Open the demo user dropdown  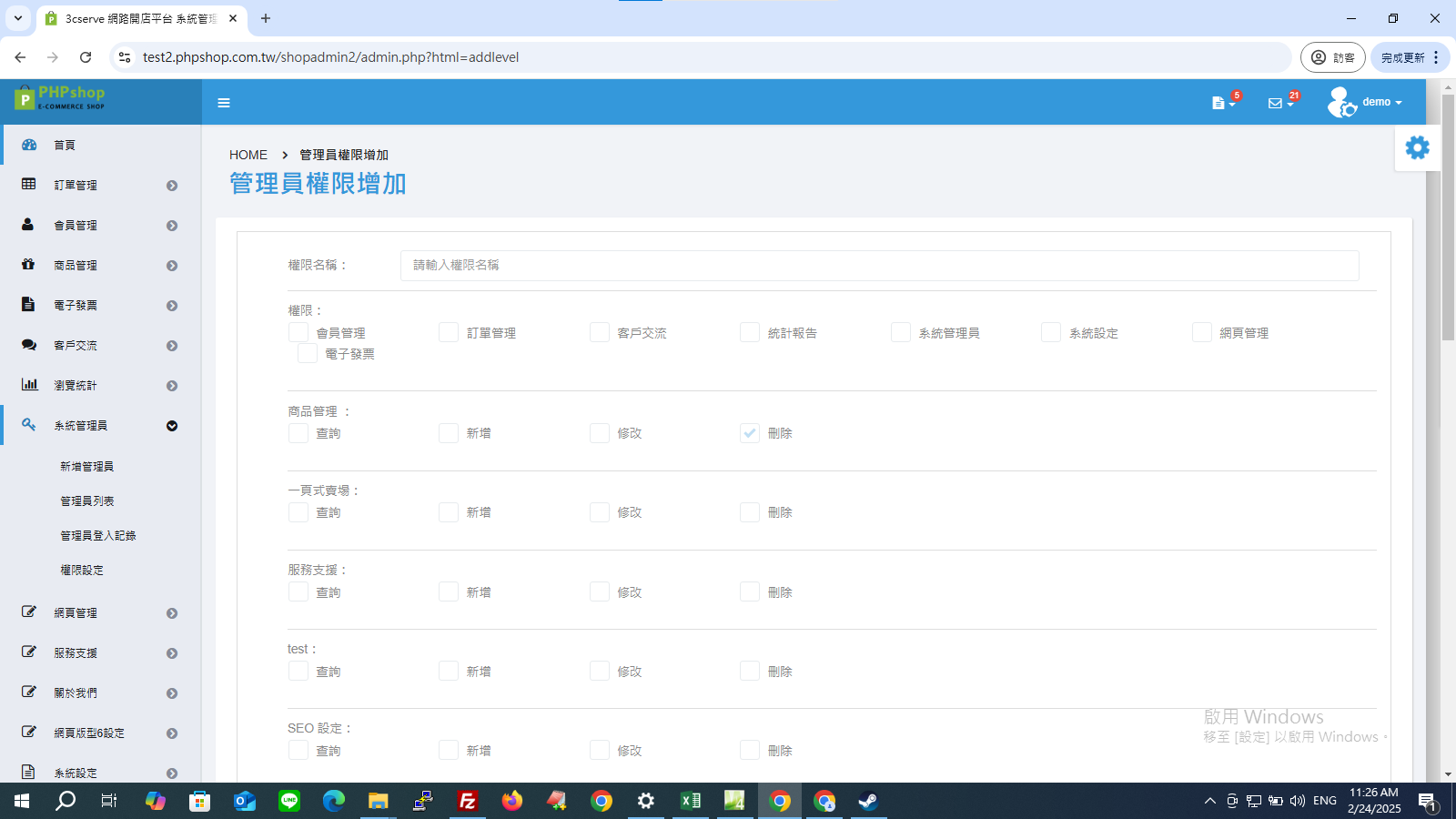coord(1365,102)
